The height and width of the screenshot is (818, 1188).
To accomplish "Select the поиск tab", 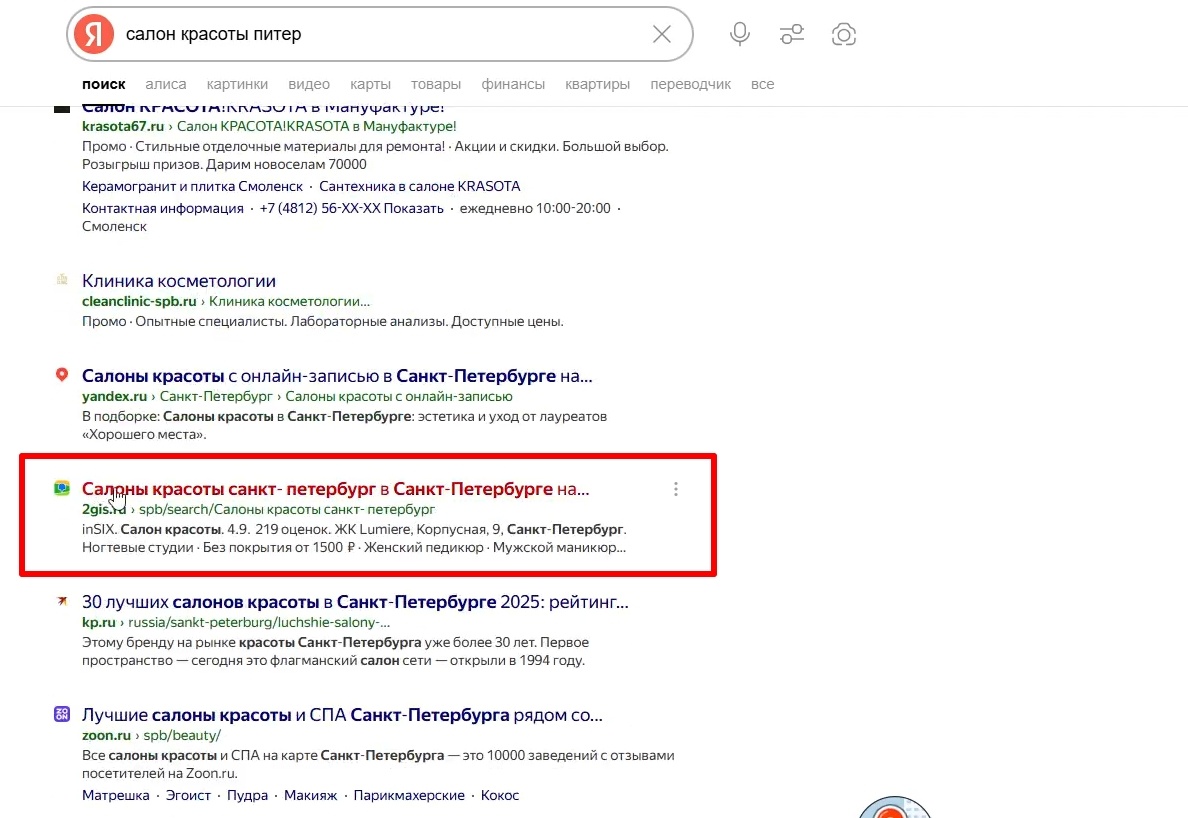I will click(x=104, y=84).
